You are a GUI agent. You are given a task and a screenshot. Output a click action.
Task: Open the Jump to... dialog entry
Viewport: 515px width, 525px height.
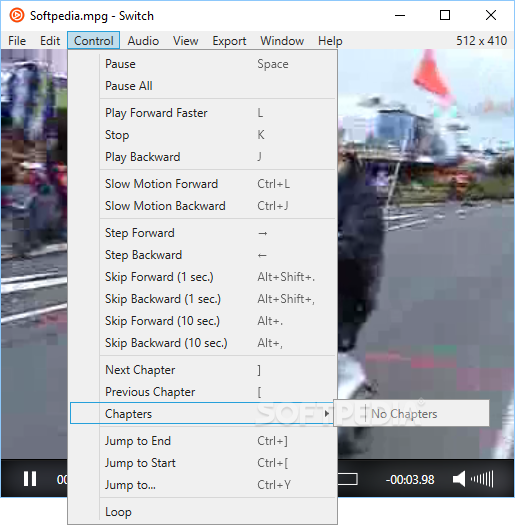[203, 485]
